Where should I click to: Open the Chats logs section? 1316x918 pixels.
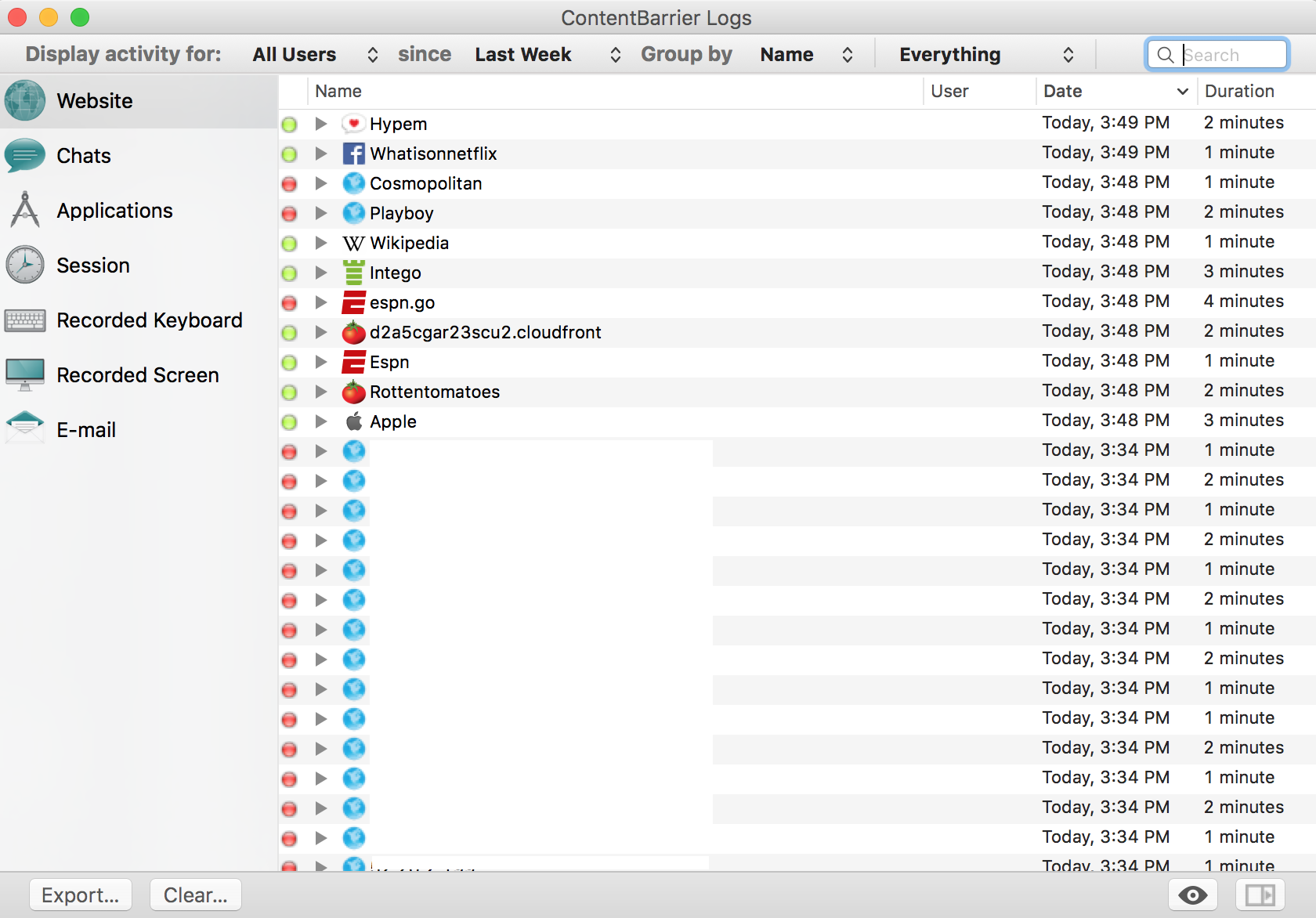pyautogui.click(x=139, y=156)
